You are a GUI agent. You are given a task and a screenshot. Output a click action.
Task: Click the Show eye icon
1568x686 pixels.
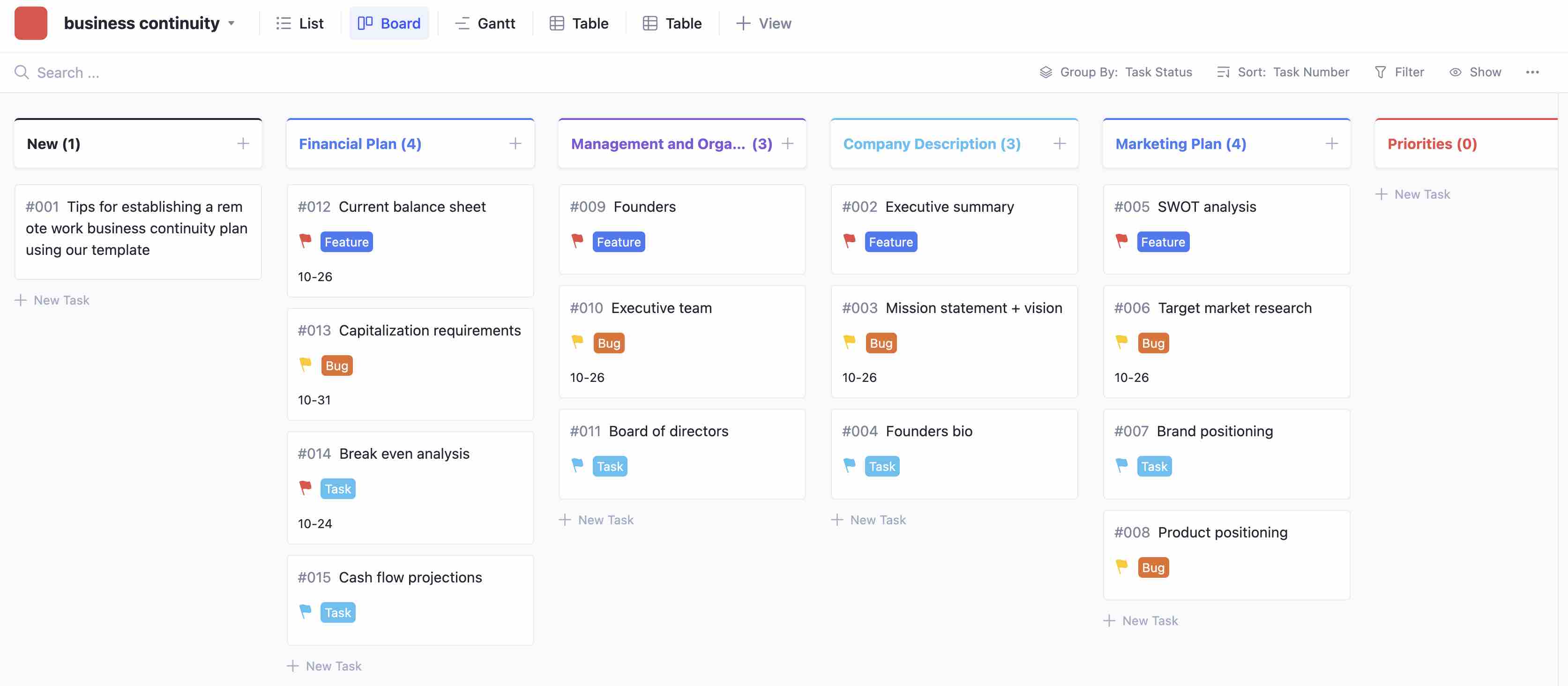pyautogui.click(x=1456, y=72)
